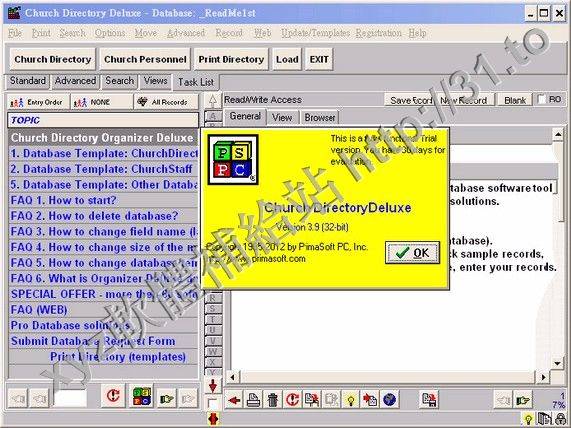Click the NONE sort button
Viewport: 571px width, 428px height.
coord(102,102)
